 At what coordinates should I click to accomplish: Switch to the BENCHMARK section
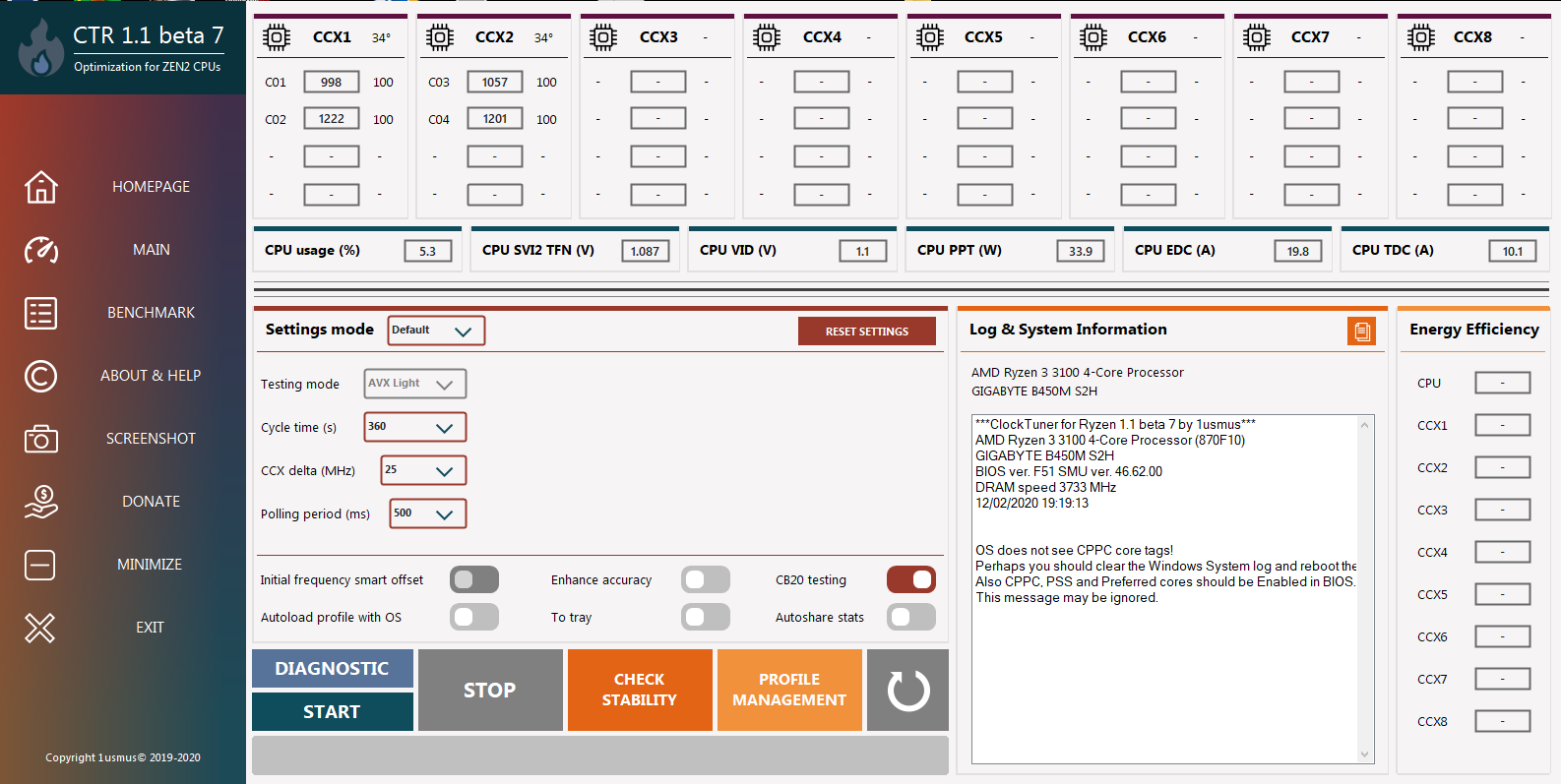(151, 313)
